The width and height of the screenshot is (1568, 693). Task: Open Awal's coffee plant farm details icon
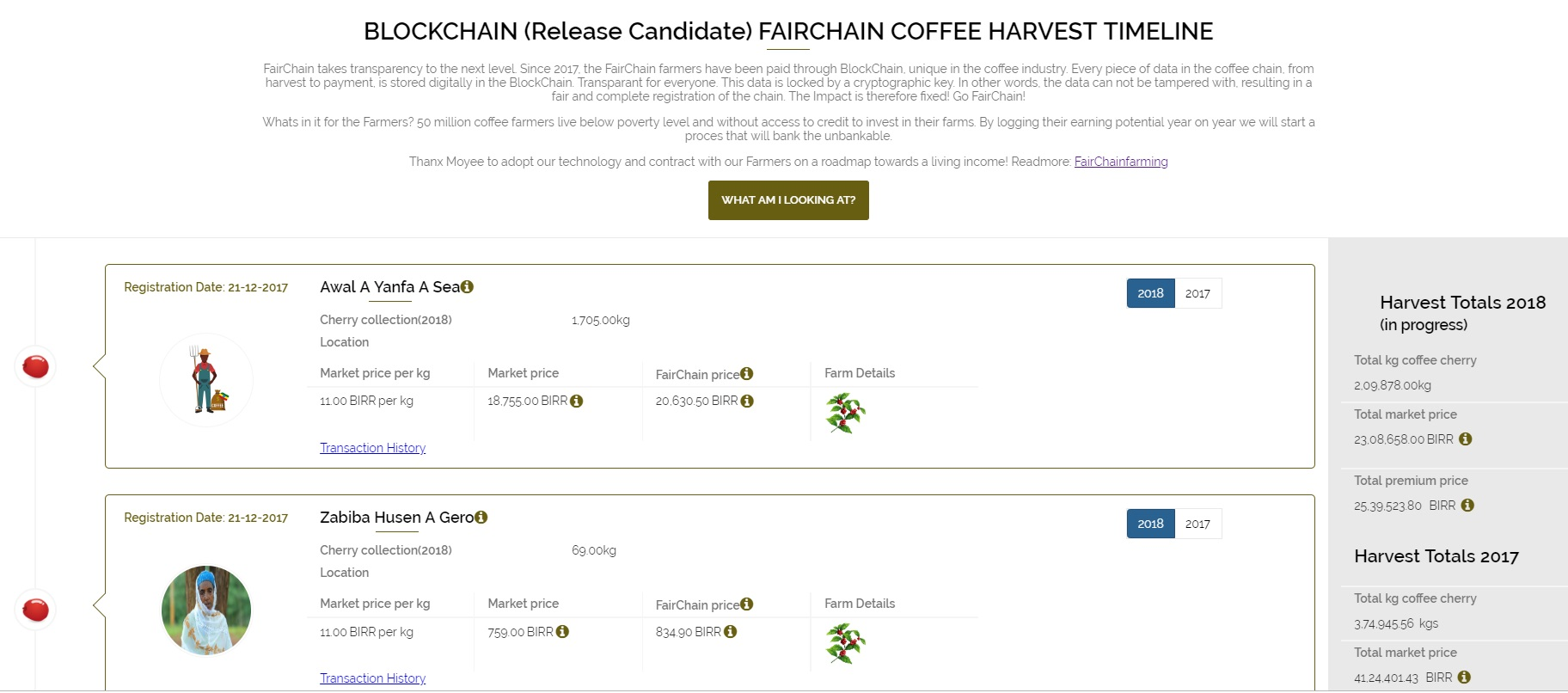click(x=845, y=414)
